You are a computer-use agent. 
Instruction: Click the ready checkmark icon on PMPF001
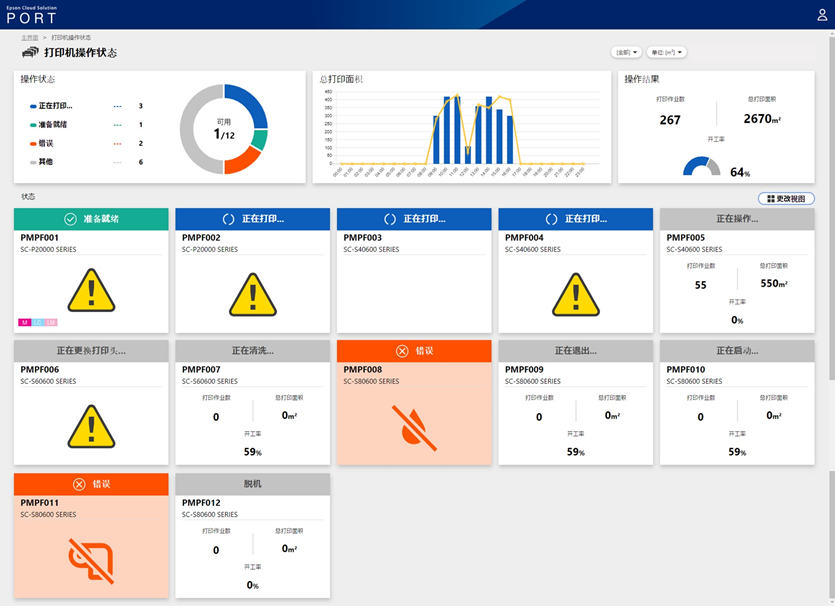70,218
